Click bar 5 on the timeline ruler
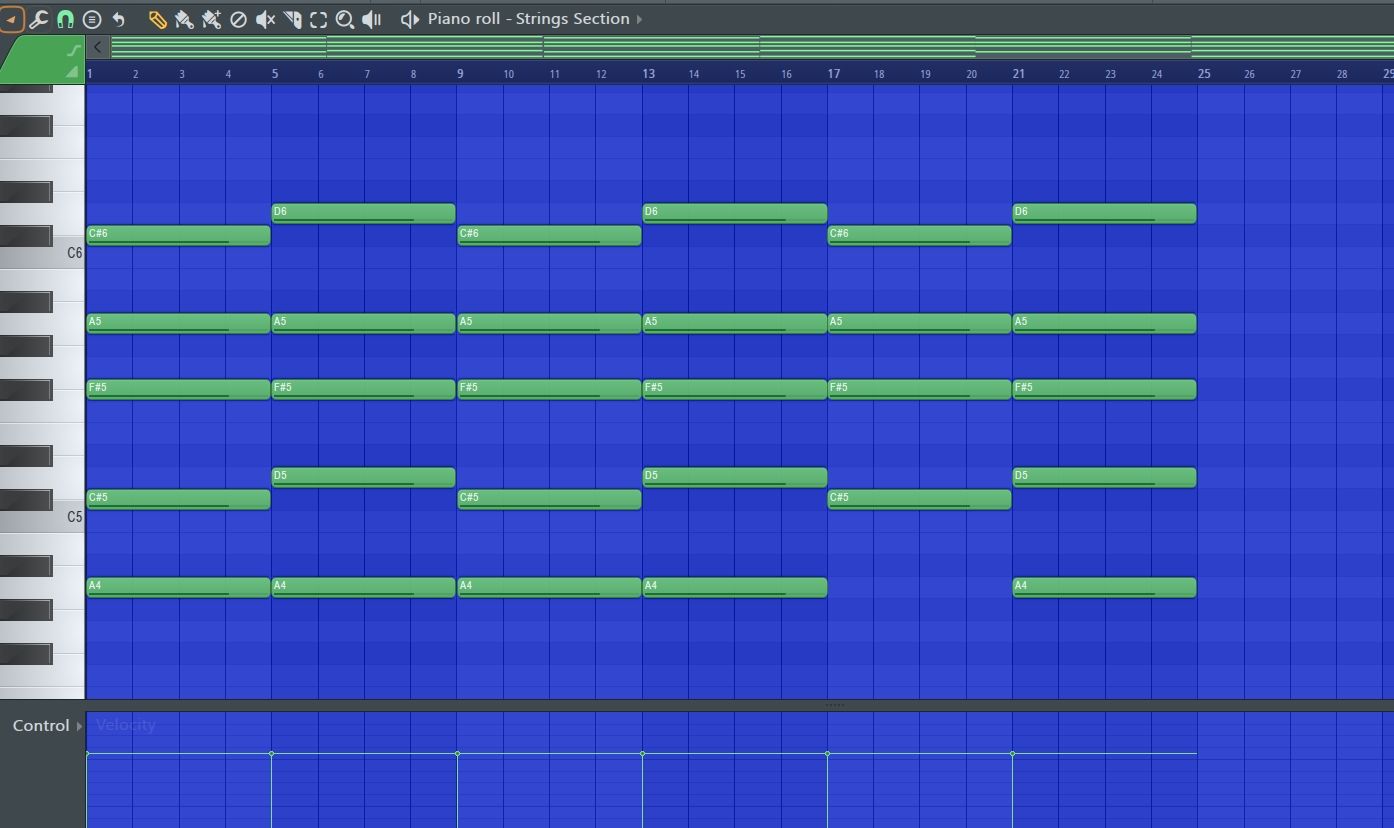Screen dimensions: 1394x828 pyautogui.click(x=275, y=73)
